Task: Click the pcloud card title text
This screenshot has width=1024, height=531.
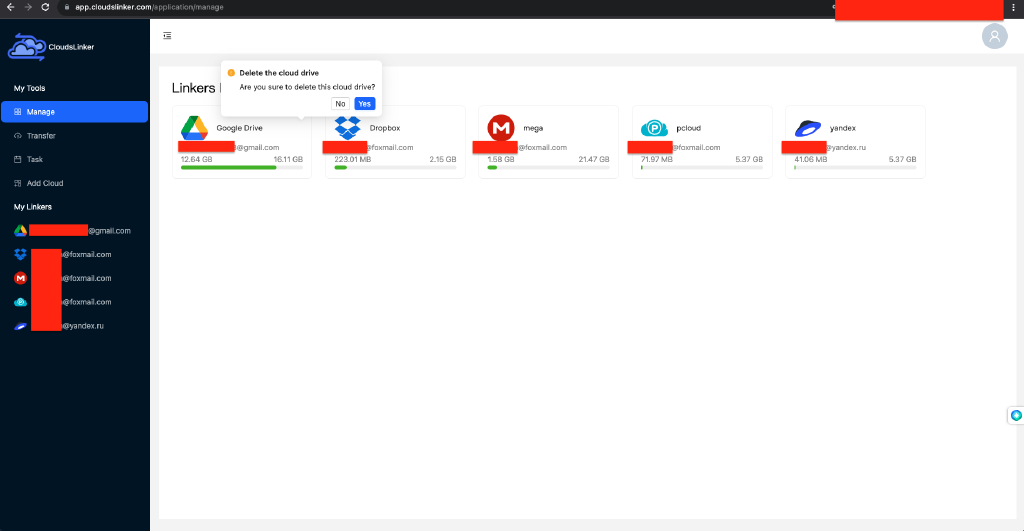Action: click(688, 128)
